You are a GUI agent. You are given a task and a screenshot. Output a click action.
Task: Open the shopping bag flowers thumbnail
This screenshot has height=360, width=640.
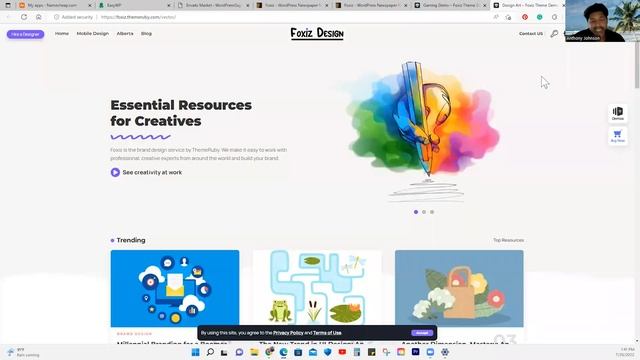pyautogui.click(x=459, y=288)
